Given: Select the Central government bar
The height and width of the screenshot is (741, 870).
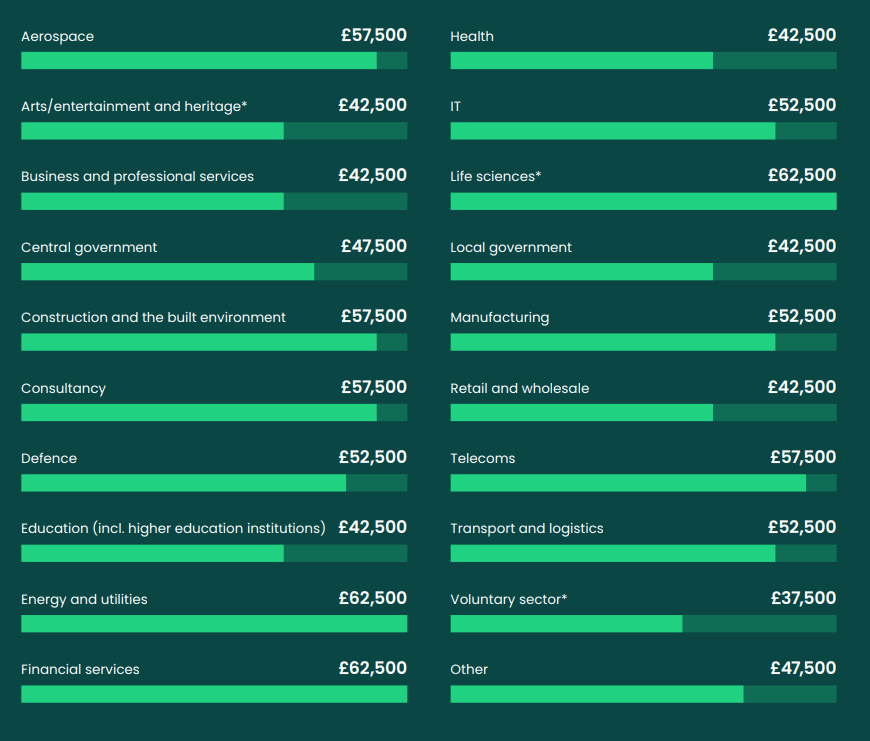Looking at the screenshot, I should [214, 272].
